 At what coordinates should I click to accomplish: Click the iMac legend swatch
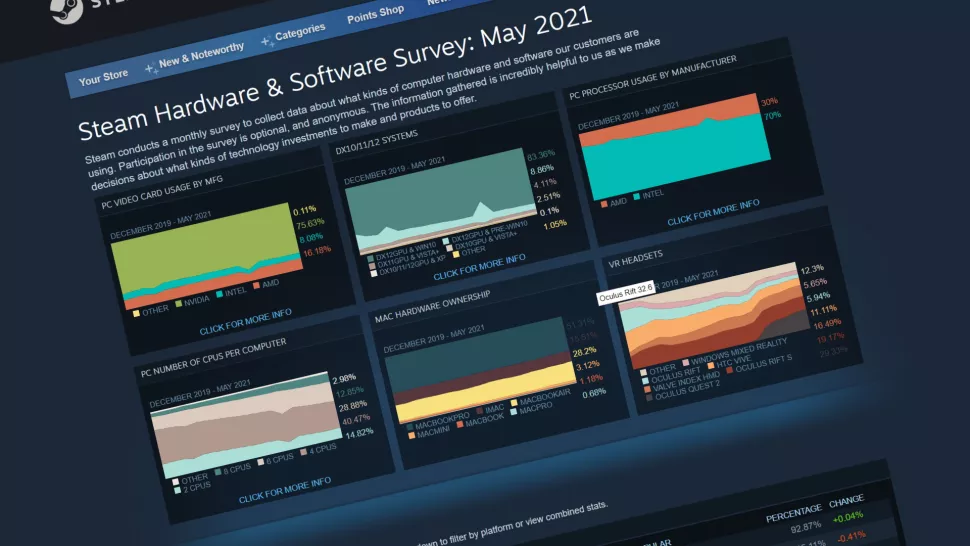click(480, 411)
